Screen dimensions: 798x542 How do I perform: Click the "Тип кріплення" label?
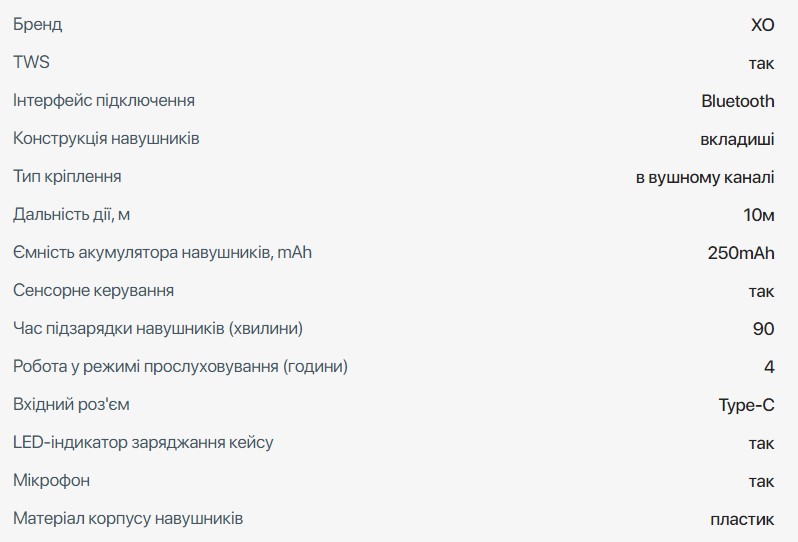67,176
